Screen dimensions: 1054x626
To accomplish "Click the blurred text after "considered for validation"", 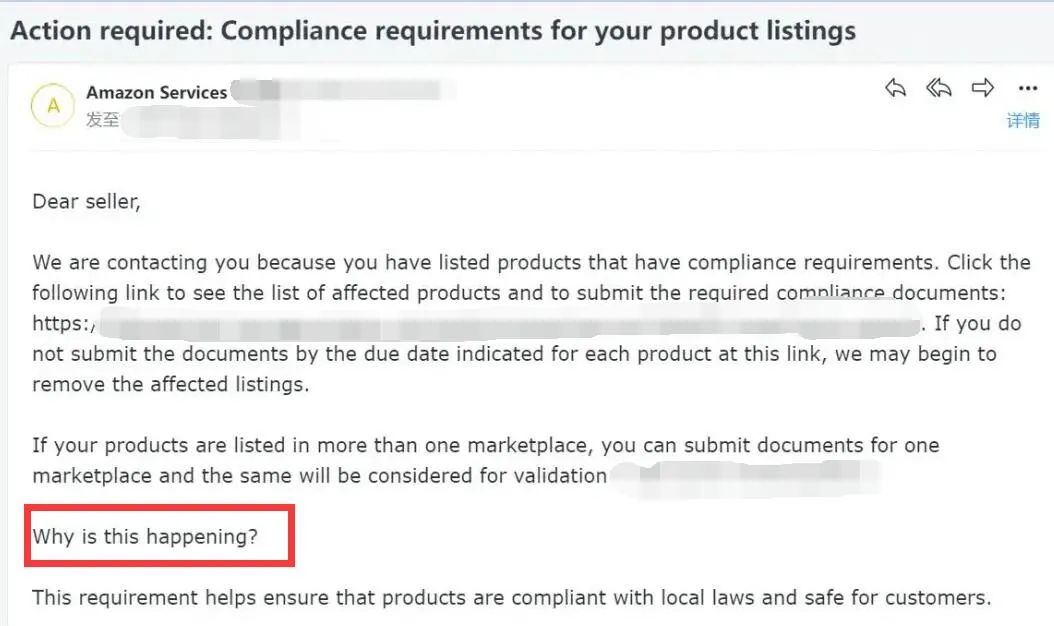I will (760, 476).
